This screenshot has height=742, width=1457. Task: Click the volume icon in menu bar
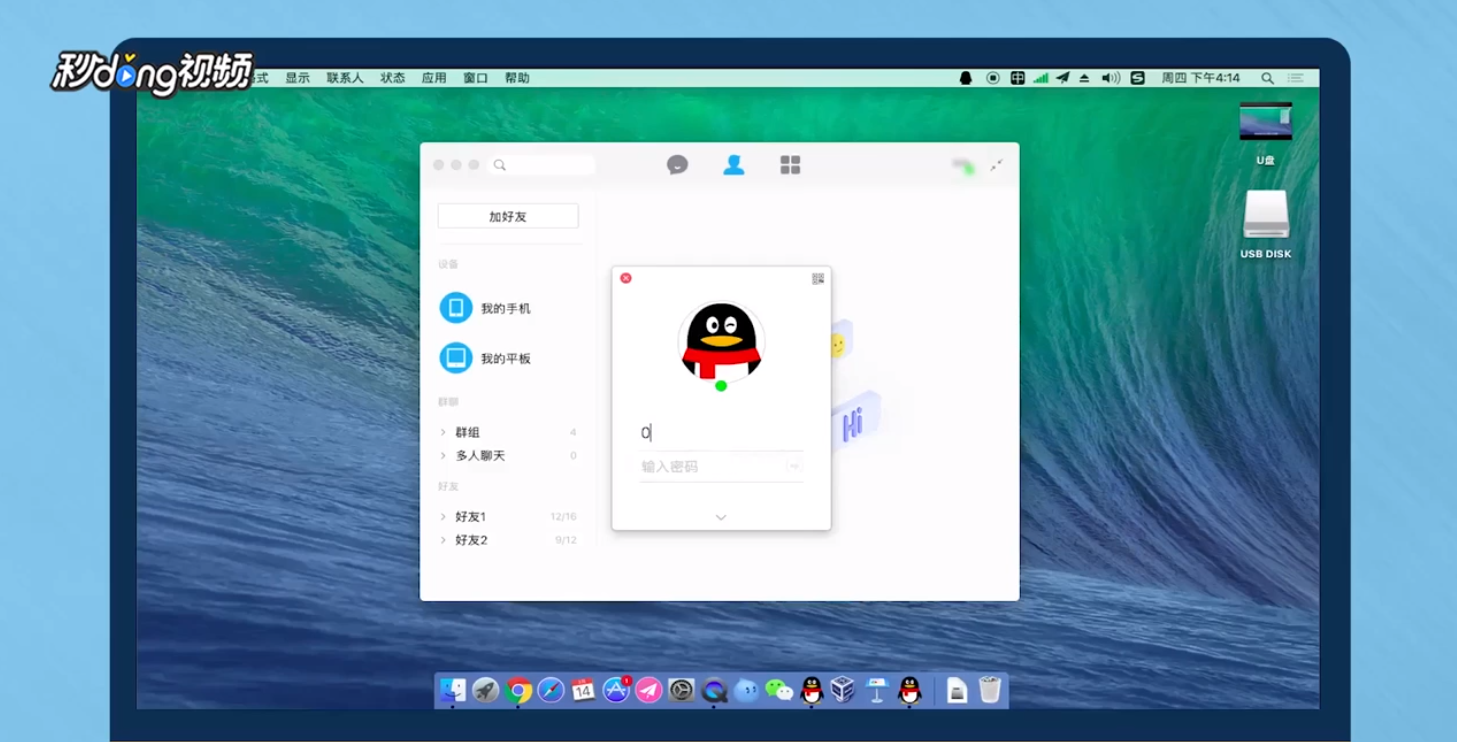pos(1109,77)
